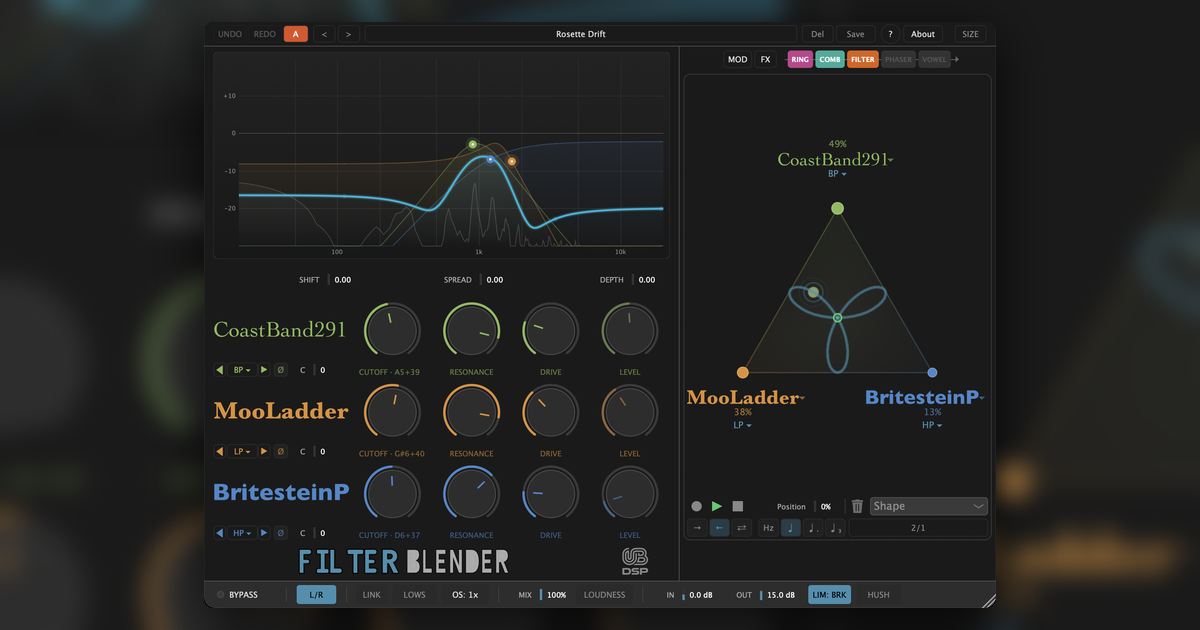1200x630 pixels.
Task: Go to next preset arrow
Action: [x=348, y=34]
